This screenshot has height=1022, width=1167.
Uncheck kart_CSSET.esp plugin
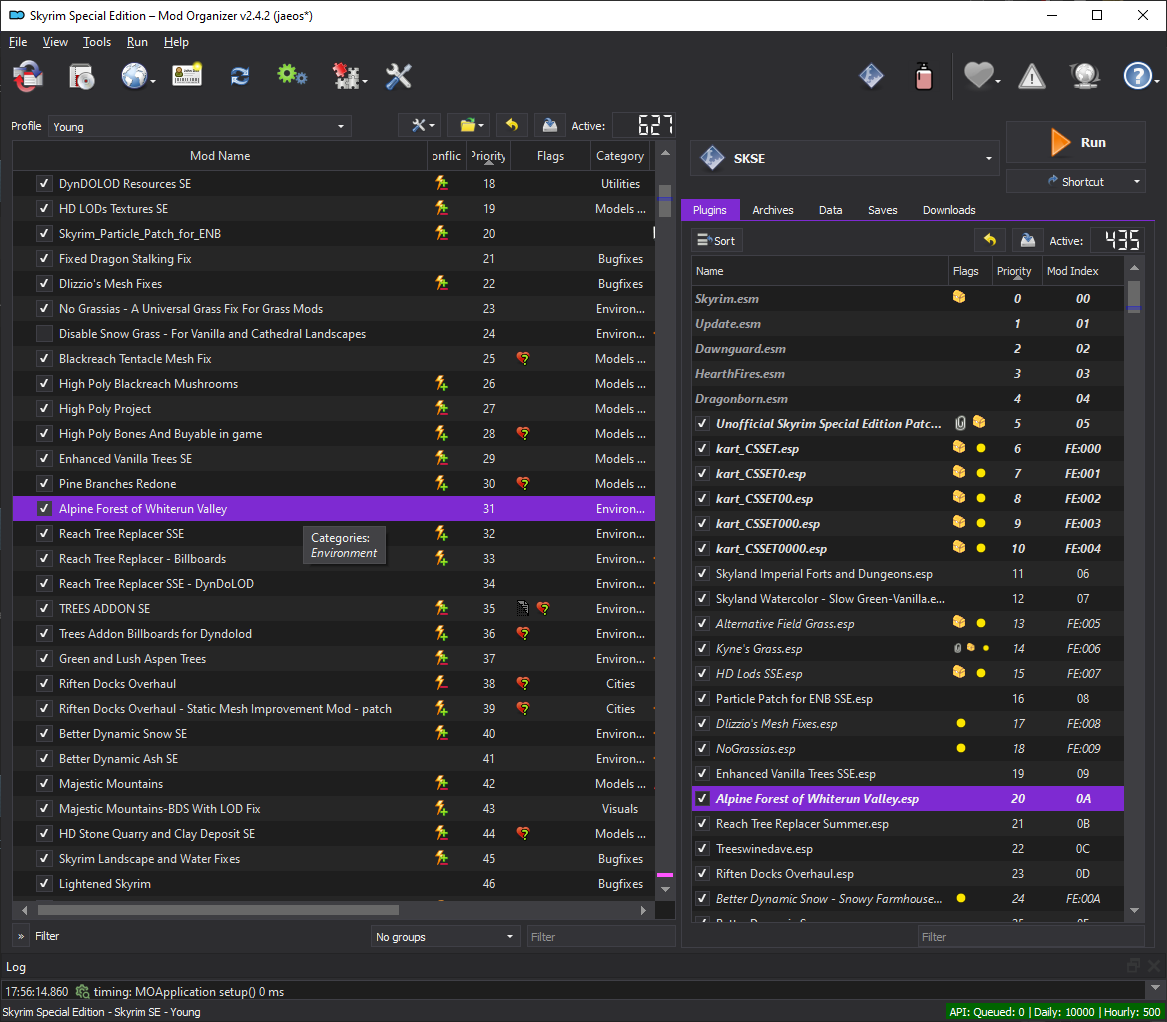702,448
